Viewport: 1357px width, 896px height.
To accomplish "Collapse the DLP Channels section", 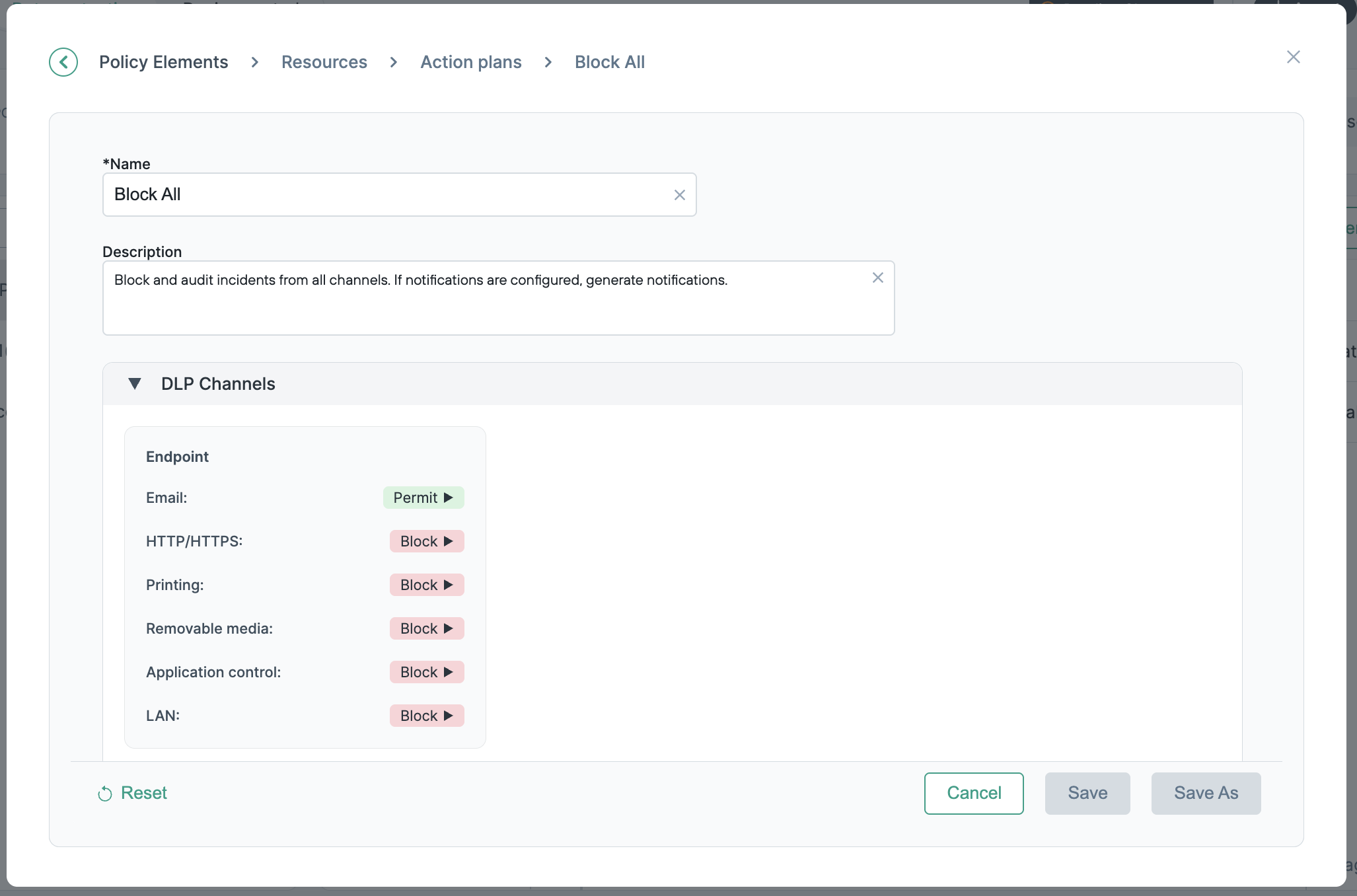I will click(x=135, y=384).
